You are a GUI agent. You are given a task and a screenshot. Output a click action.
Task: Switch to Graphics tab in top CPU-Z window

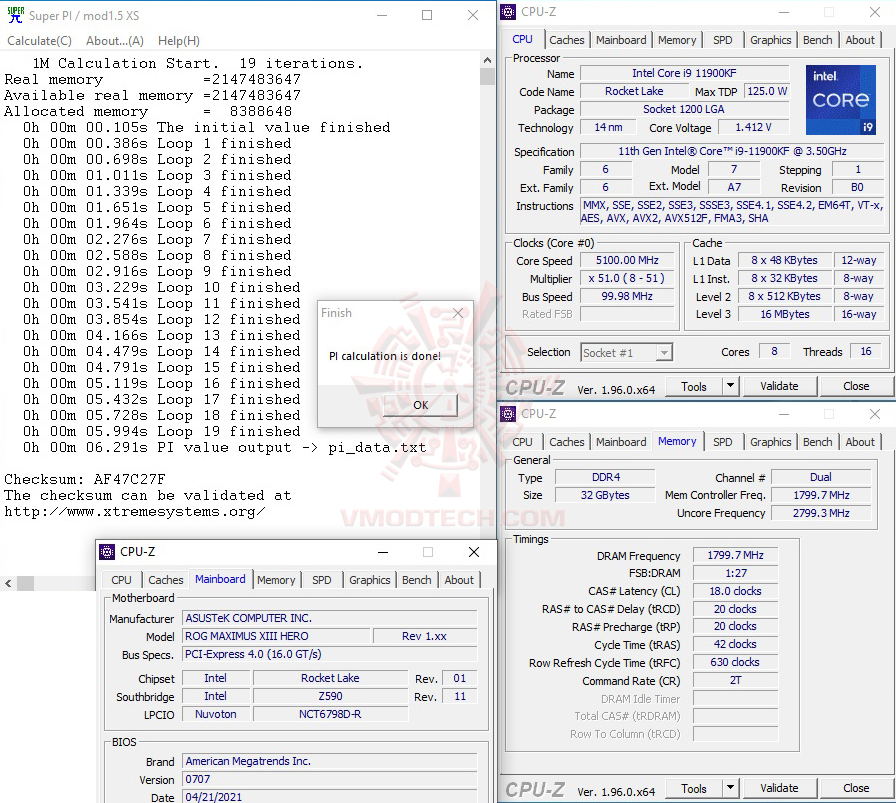(x=770, y=40)
